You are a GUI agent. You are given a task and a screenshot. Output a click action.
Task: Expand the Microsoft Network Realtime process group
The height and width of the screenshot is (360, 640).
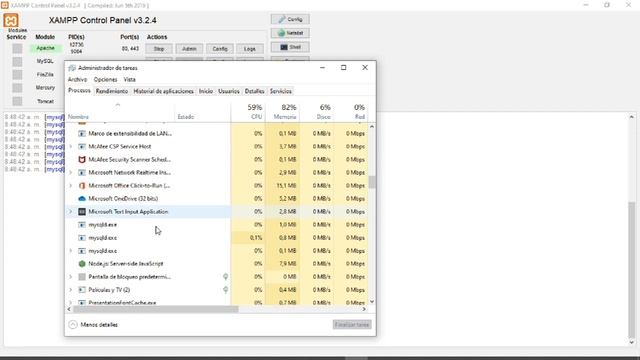(x=71, y=172)
